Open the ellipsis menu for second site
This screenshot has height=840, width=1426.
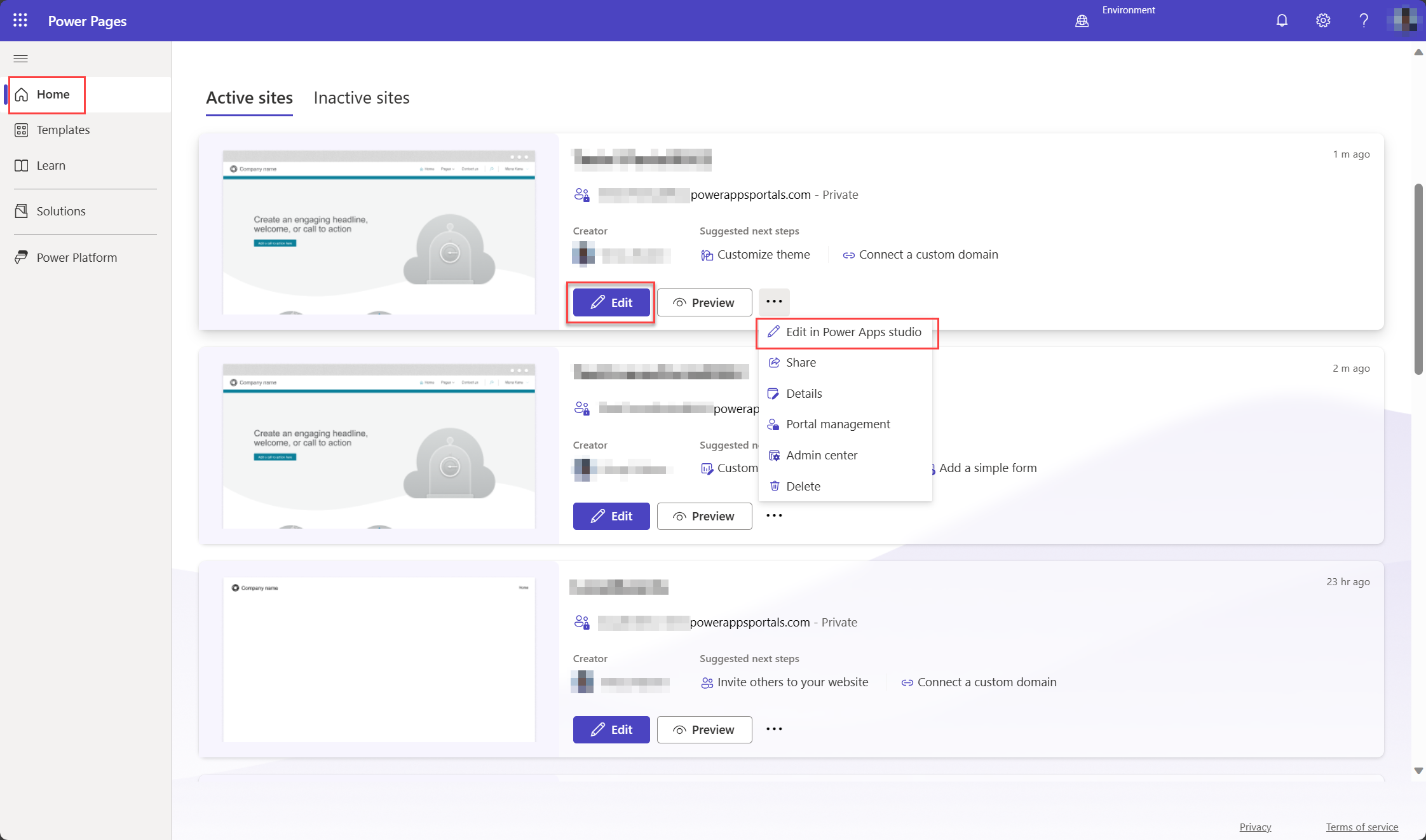click(x=774, y=515)
